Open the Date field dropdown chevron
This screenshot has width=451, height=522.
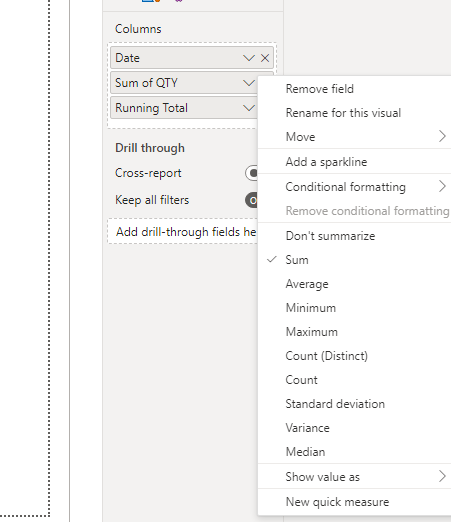point(249,58)
